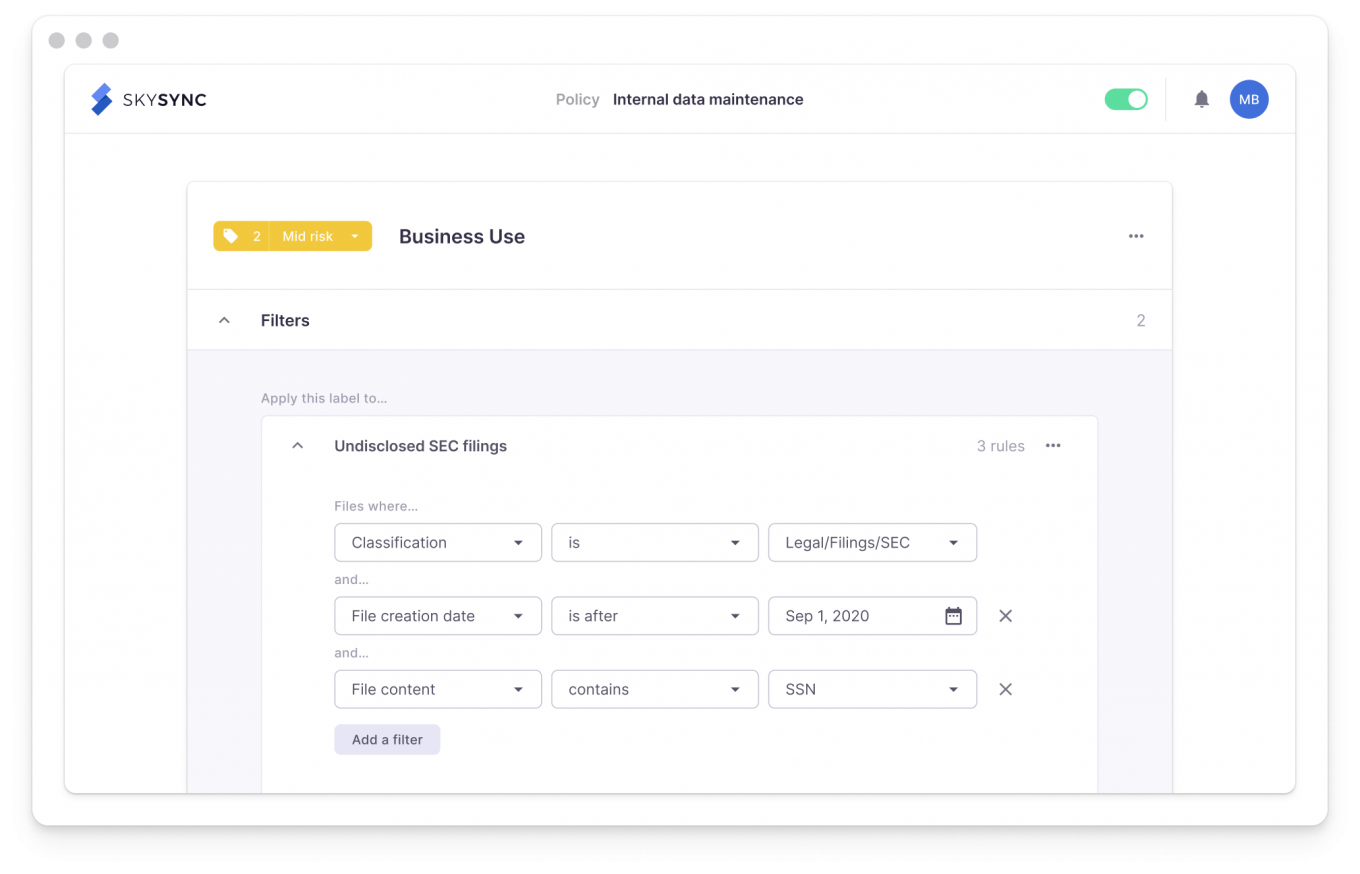1360x874 pixels.
Task: Open the Legal/Filings/SEC value dropdown
Action: (x=872, y=542)
